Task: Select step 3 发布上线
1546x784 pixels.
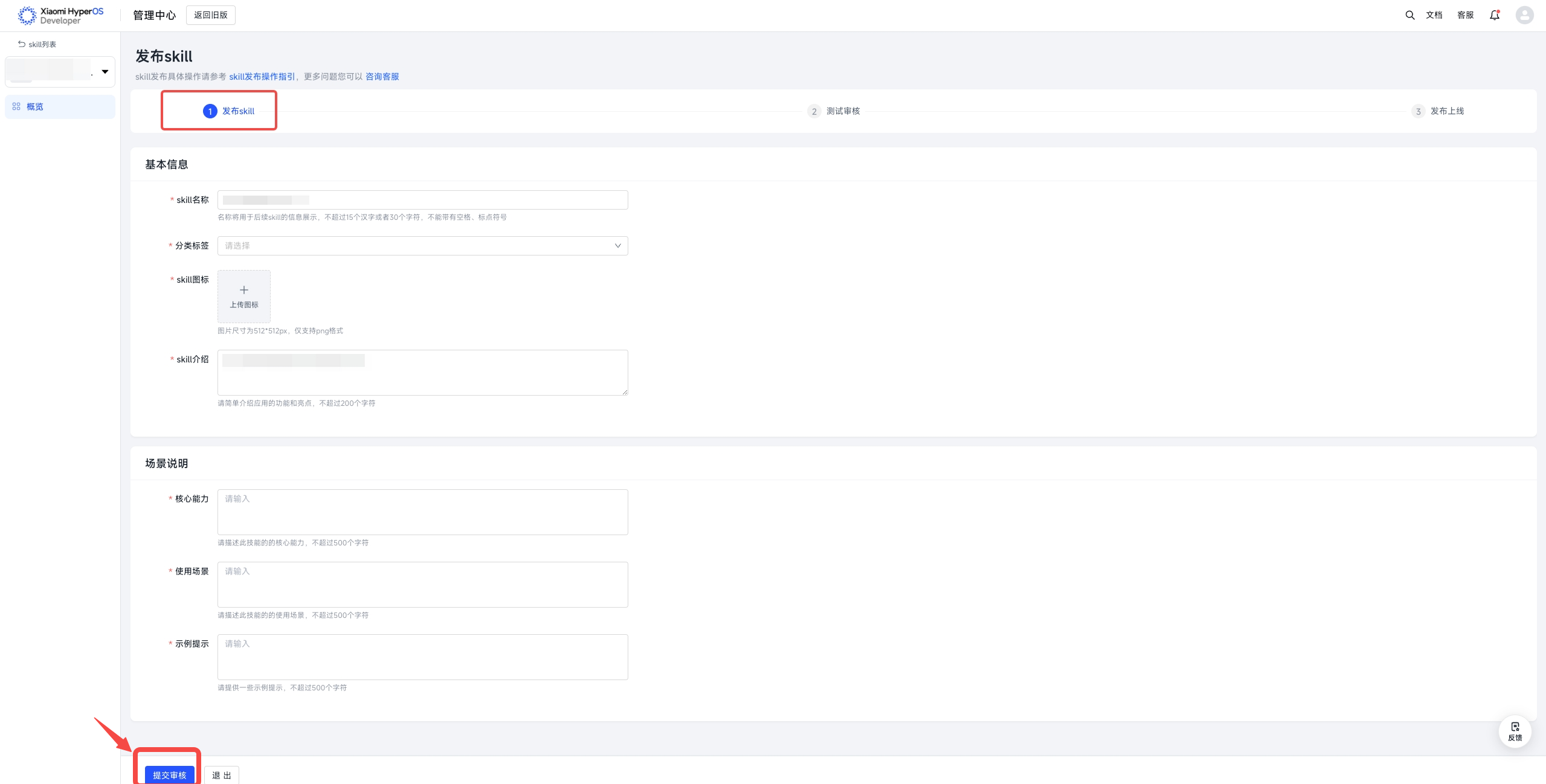Action: click(1438, 111)
